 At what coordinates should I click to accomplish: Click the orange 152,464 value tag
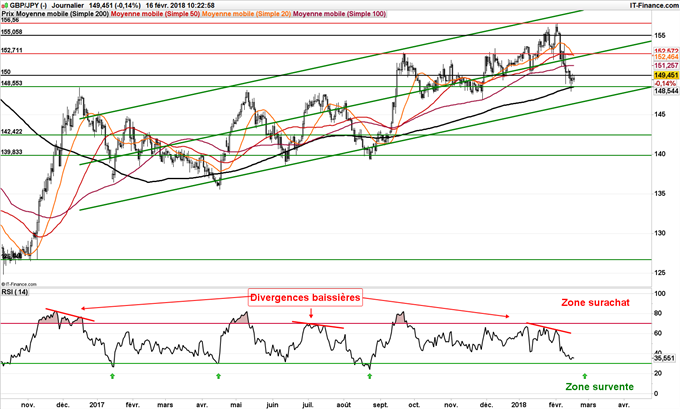666,57
